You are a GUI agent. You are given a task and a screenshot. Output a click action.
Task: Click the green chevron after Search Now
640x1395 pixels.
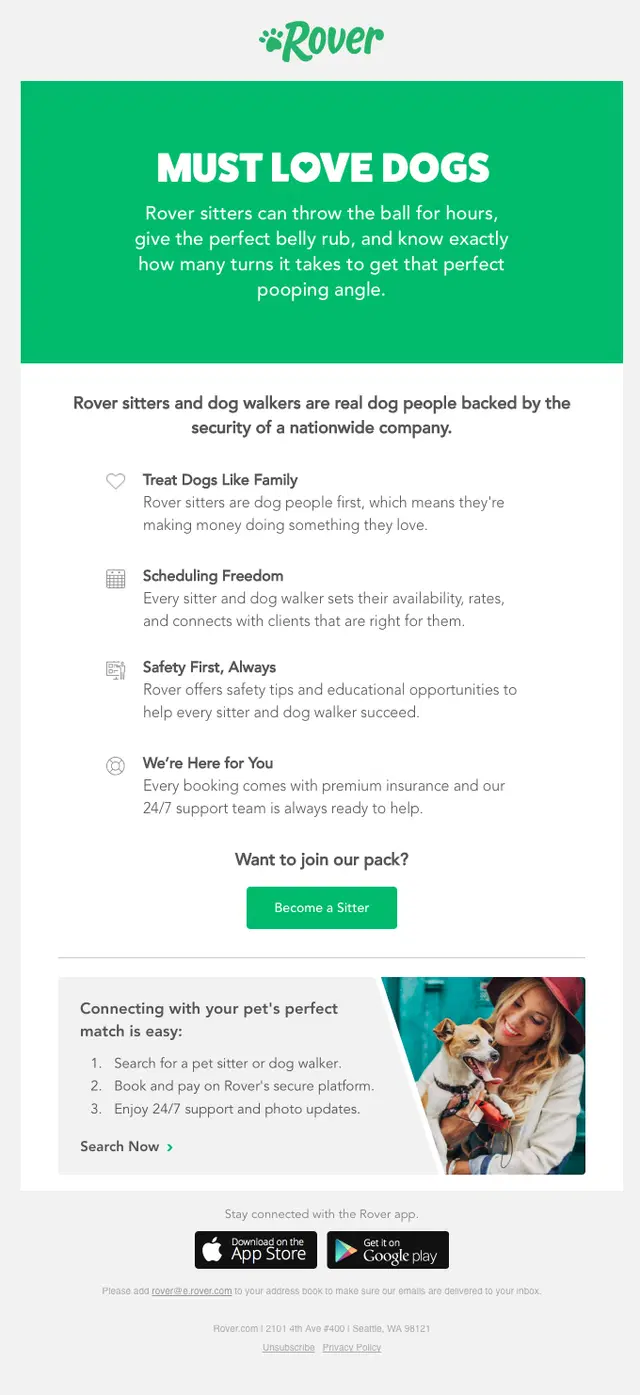click(170, 1147)
